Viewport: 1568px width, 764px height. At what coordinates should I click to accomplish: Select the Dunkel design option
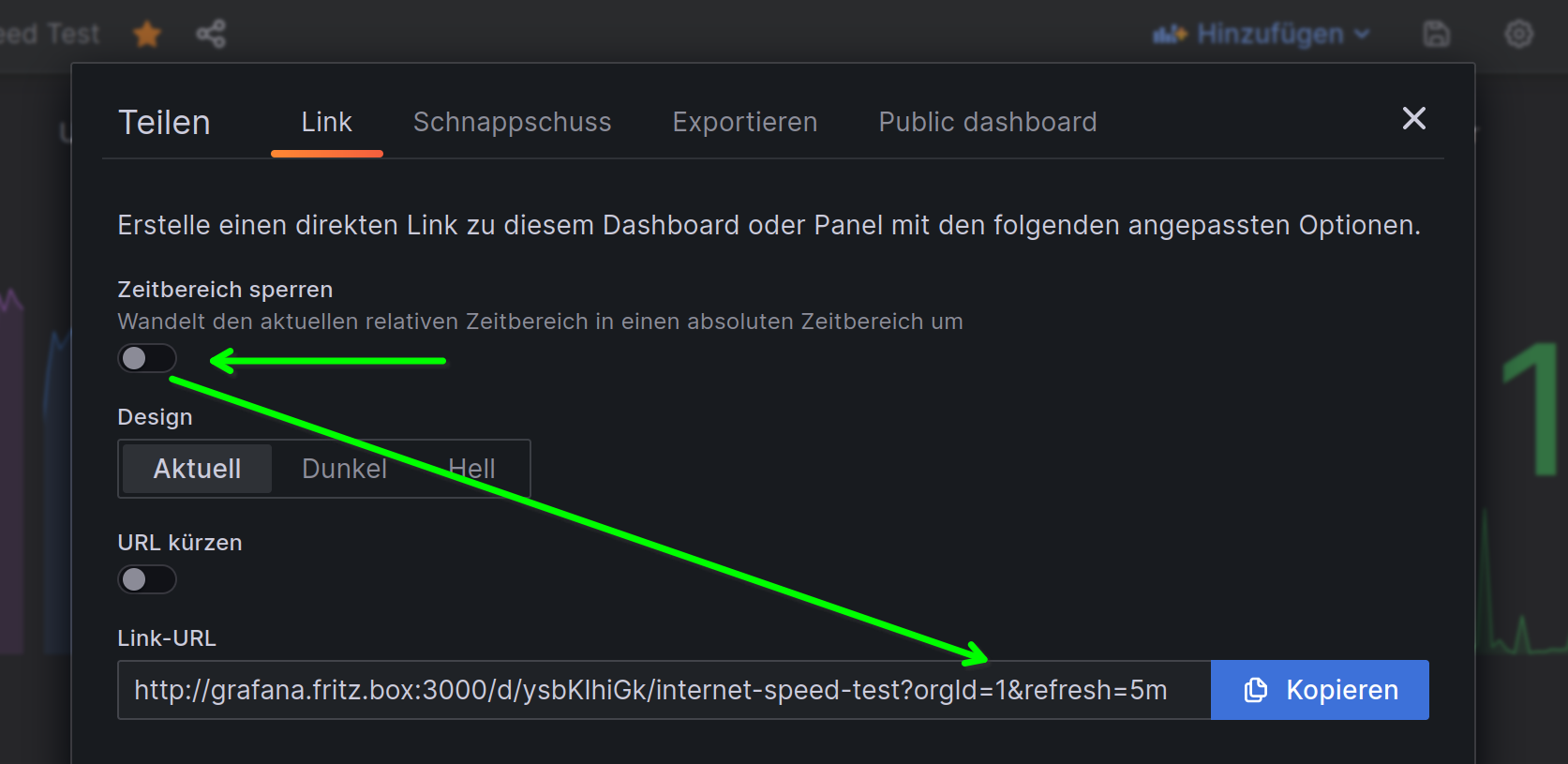click(344, 469)
